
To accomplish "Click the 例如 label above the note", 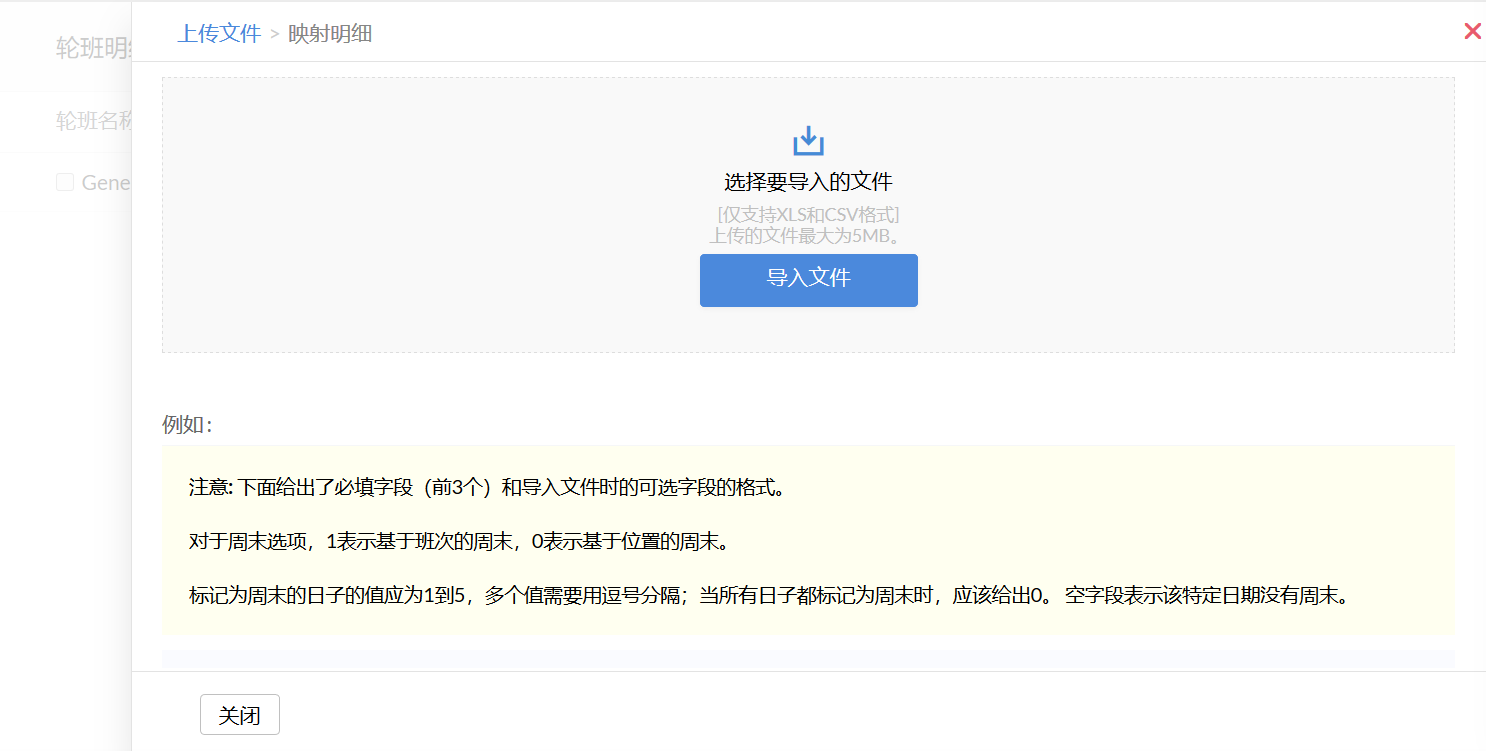I will pyautogui.click(x=187, y=424).
